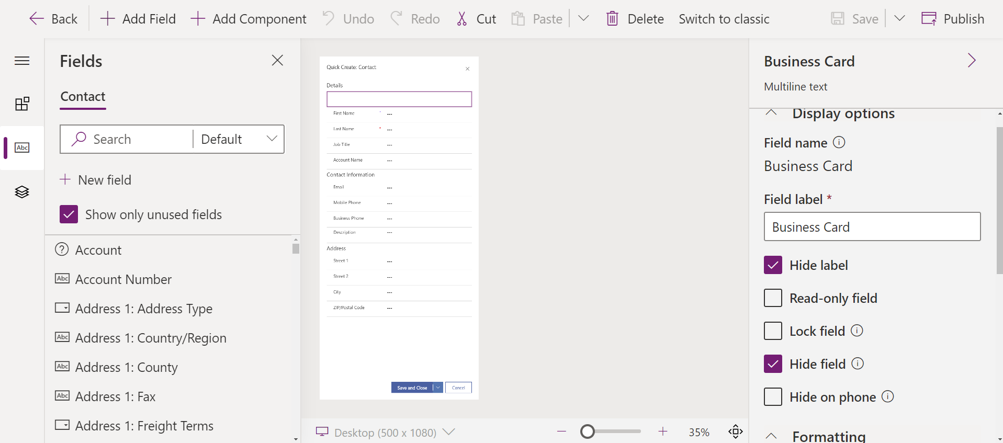This screenshot has width=1003, height=443.
Task: Close the Fields pane
Action: point(277,61)
